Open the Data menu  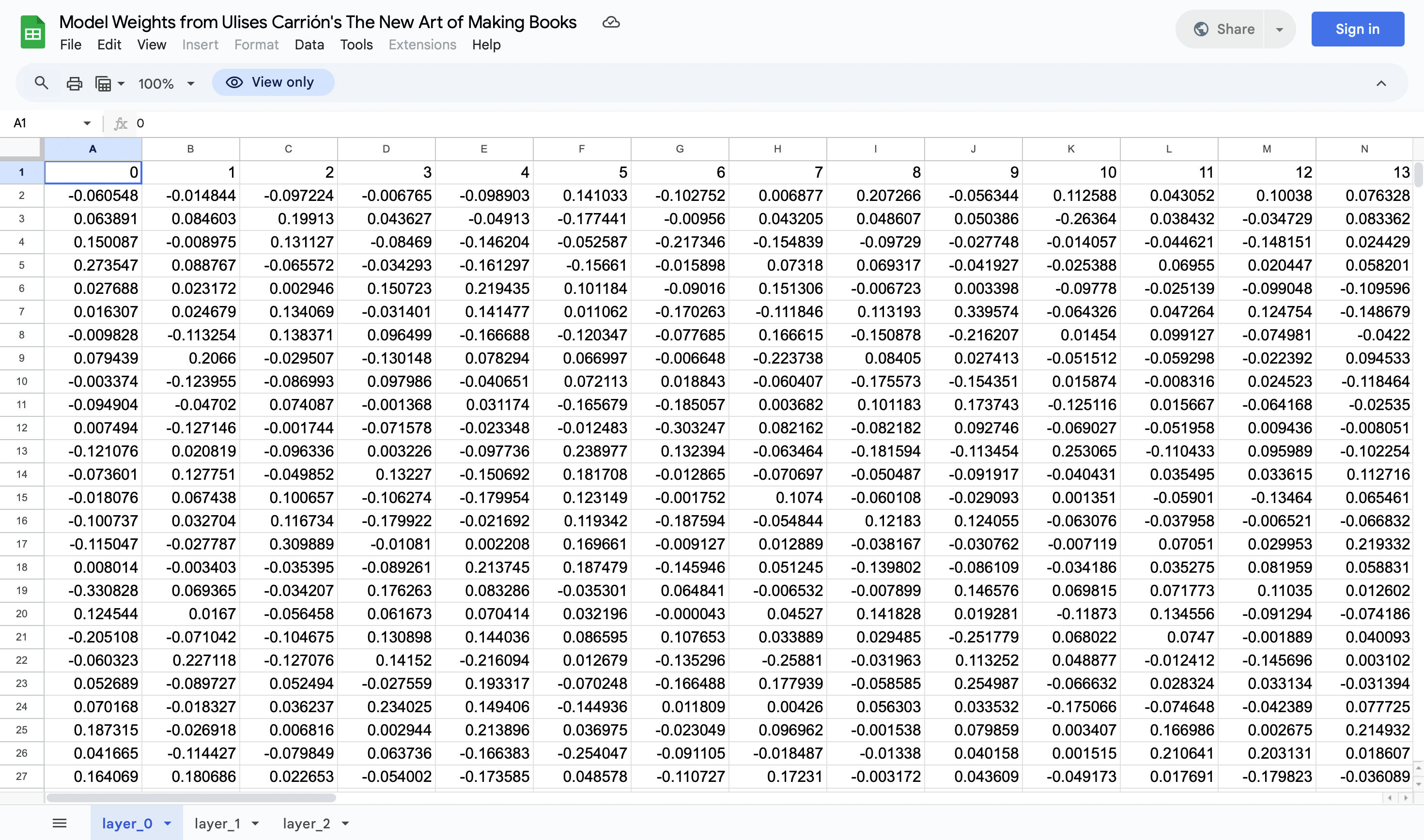tap(309, 45)
